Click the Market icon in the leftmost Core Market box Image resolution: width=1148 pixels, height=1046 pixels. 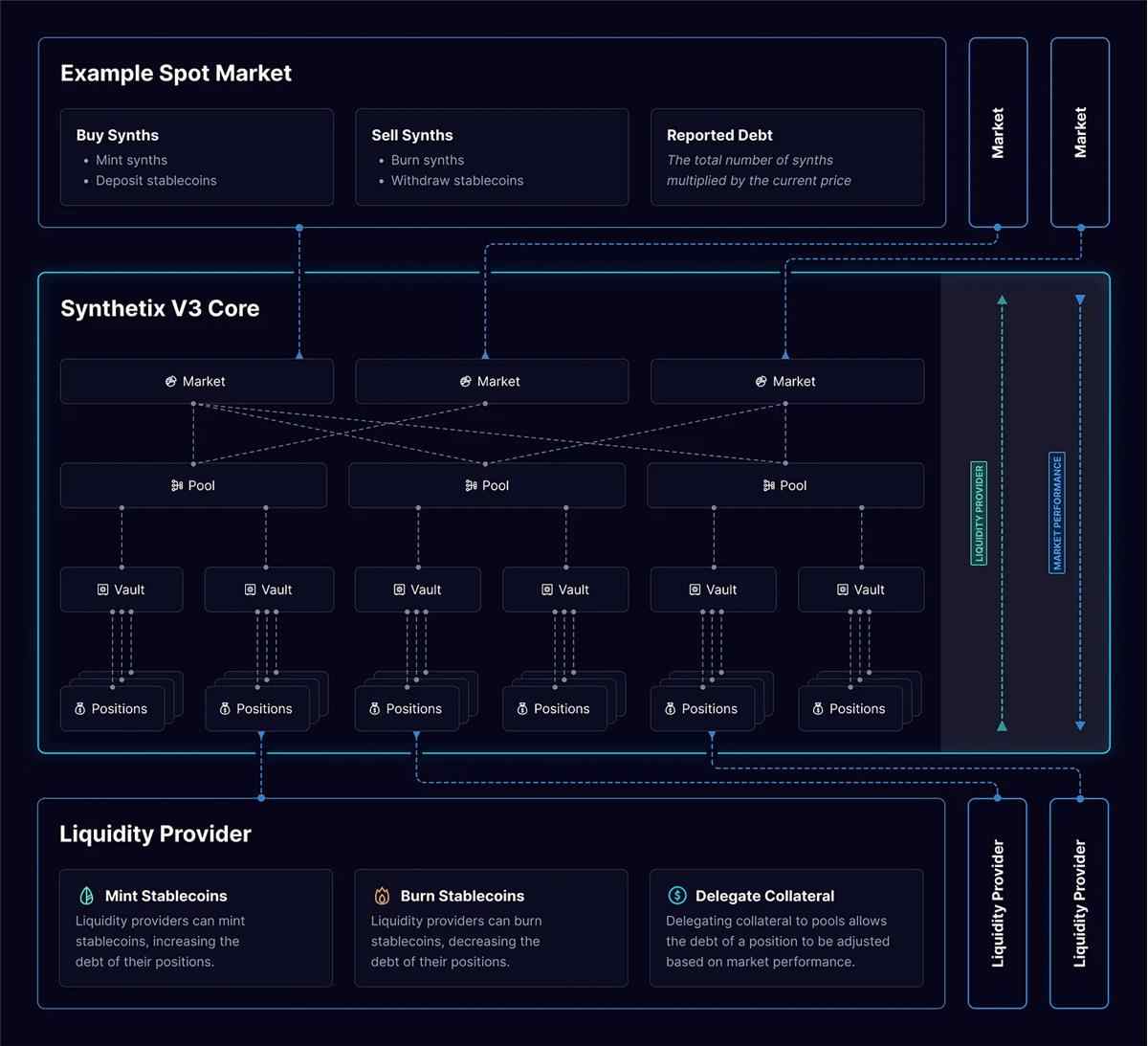click(171, 381)
